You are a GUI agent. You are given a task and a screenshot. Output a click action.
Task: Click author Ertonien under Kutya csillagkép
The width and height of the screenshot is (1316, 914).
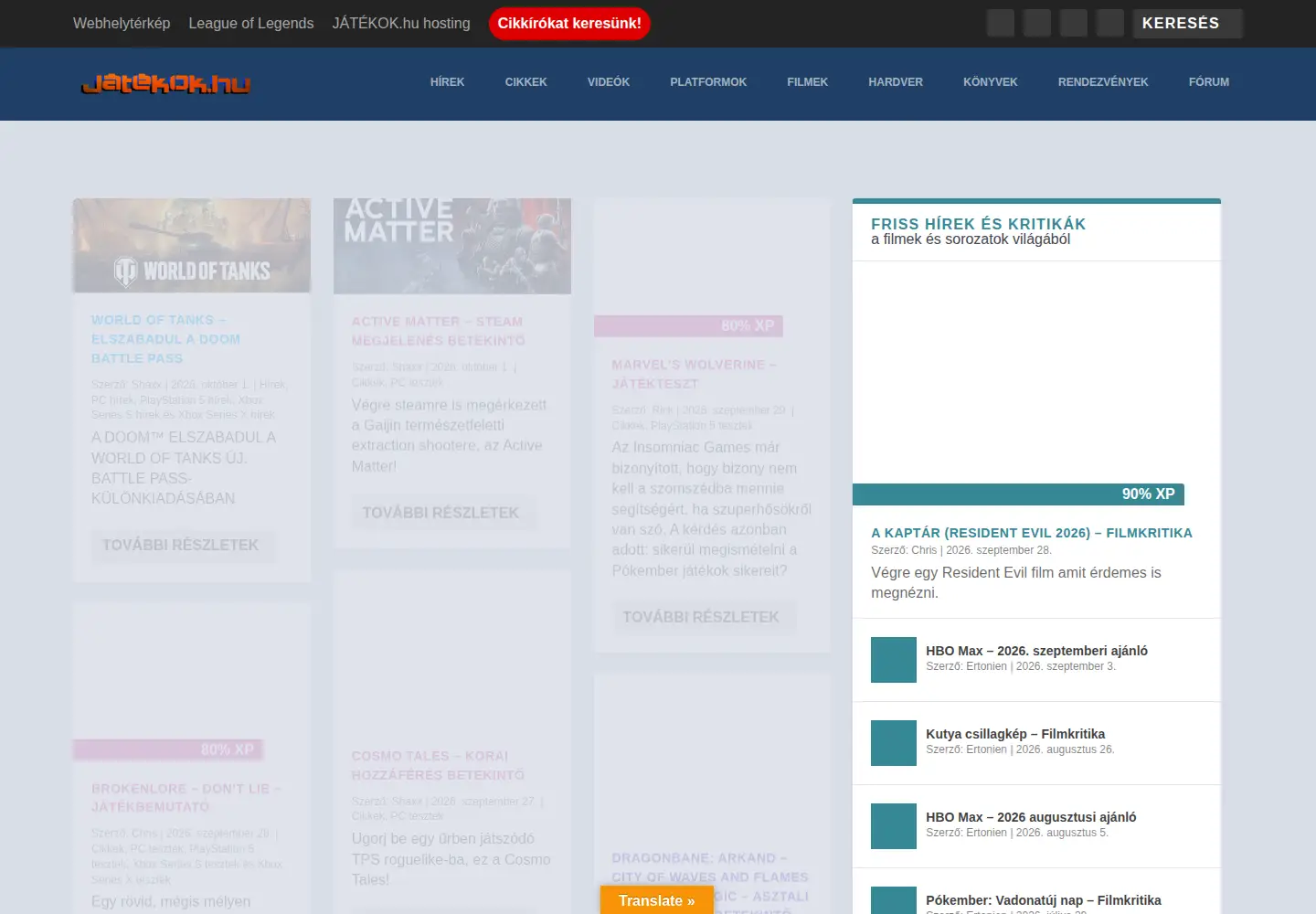tap(987, 749)
